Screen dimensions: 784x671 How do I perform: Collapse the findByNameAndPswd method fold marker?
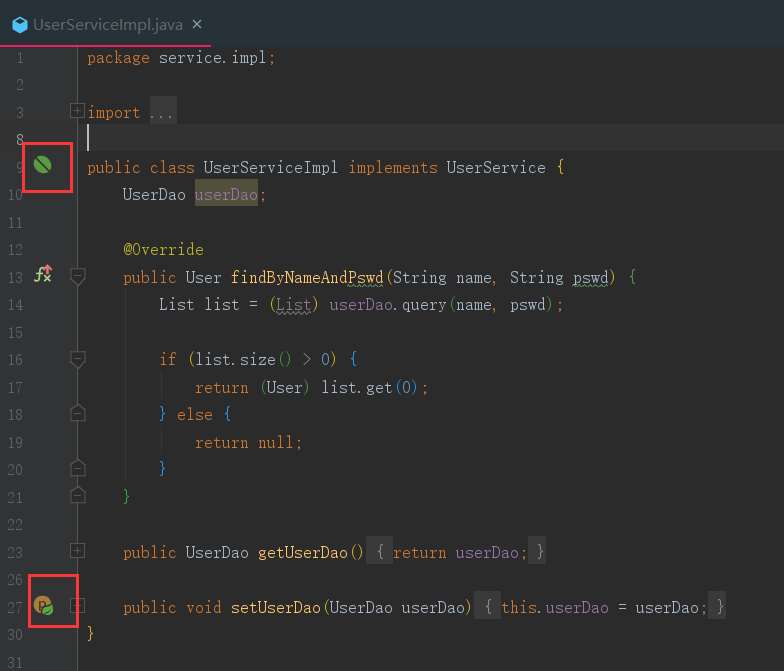point(78,276)
